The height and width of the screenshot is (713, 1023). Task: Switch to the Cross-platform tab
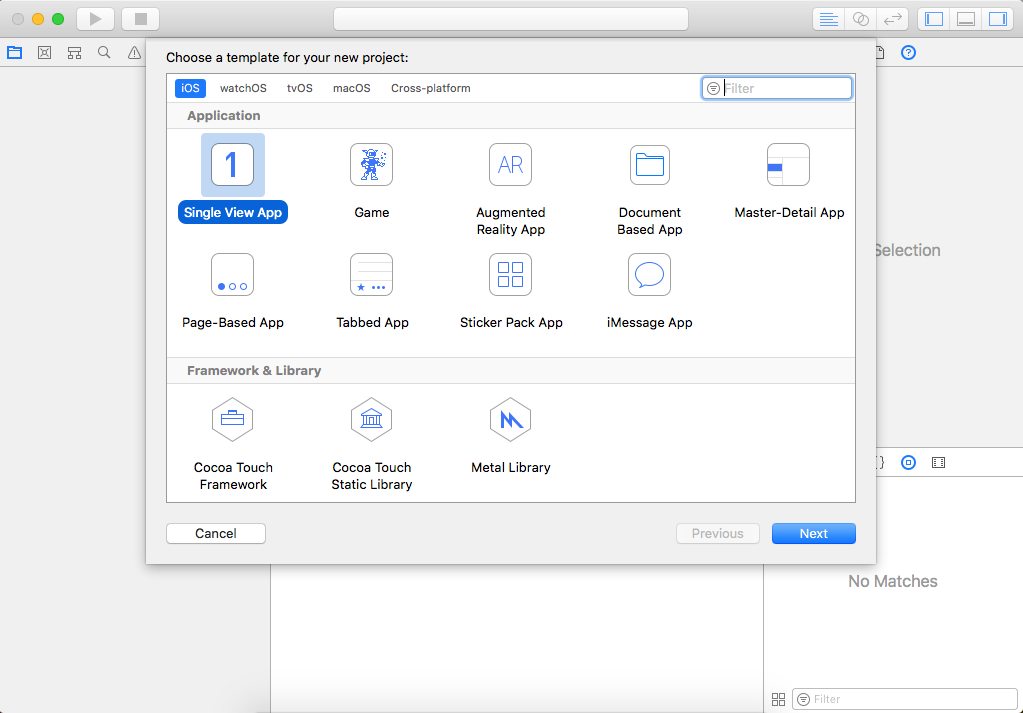pyautogui.click(x=431, y=88)
